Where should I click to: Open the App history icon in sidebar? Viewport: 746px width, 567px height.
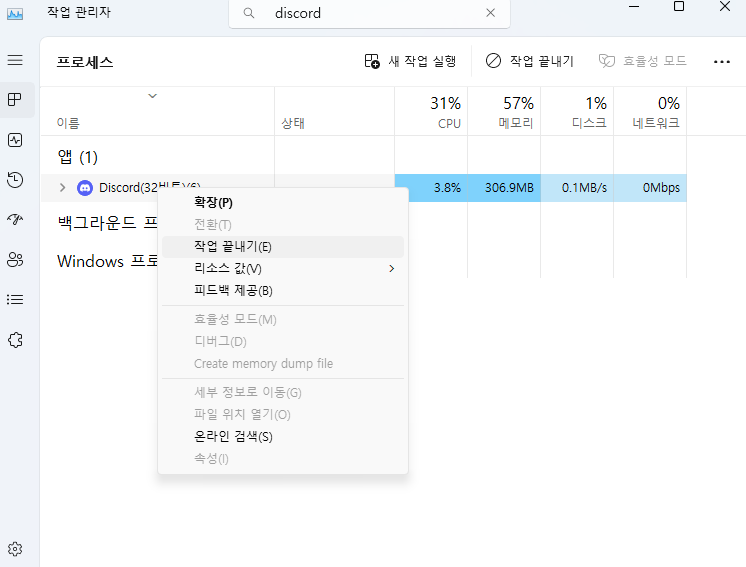pos(15,180)
